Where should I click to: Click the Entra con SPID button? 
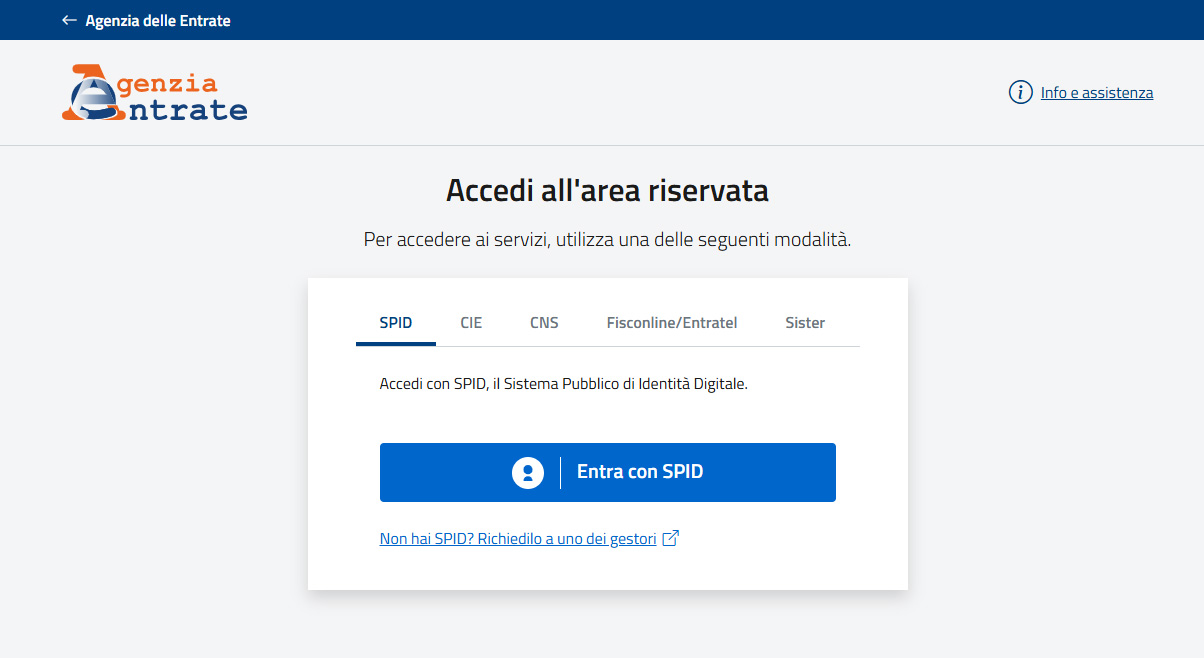[x=608, y=472]
